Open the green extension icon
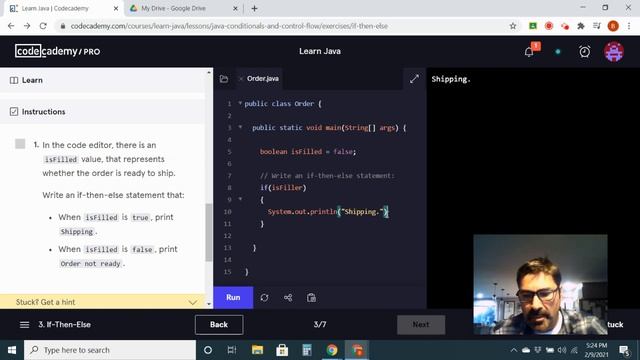 tap(533, 26)
